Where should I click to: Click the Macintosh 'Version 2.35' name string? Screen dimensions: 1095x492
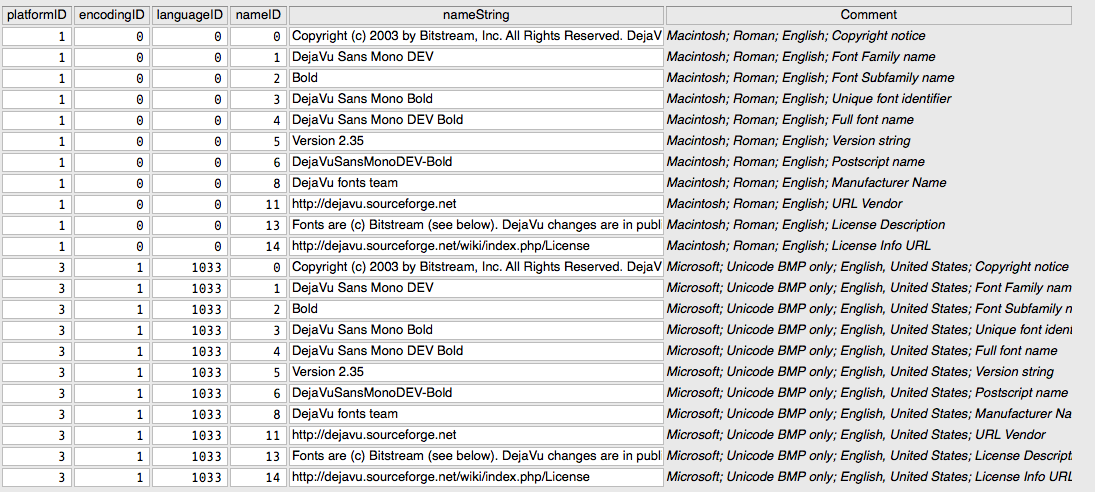click(x=476, y=141)
